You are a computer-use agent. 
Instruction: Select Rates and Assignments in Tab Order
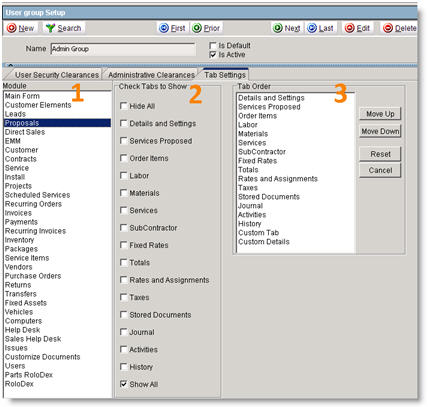tap(296, 179)
